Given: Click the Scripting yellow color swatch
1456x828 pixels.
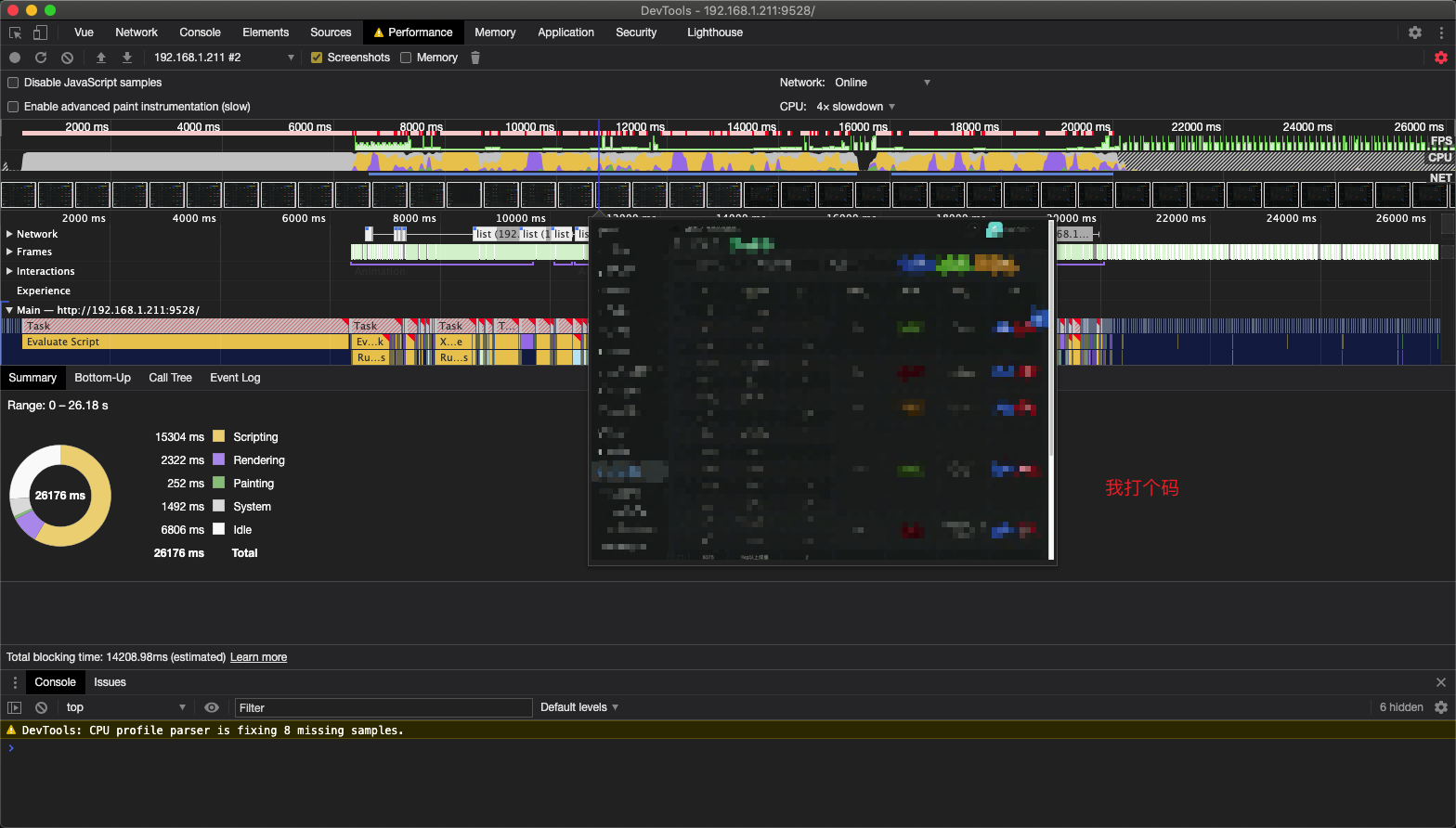Looking at the screenshot, I should [219, 436].
